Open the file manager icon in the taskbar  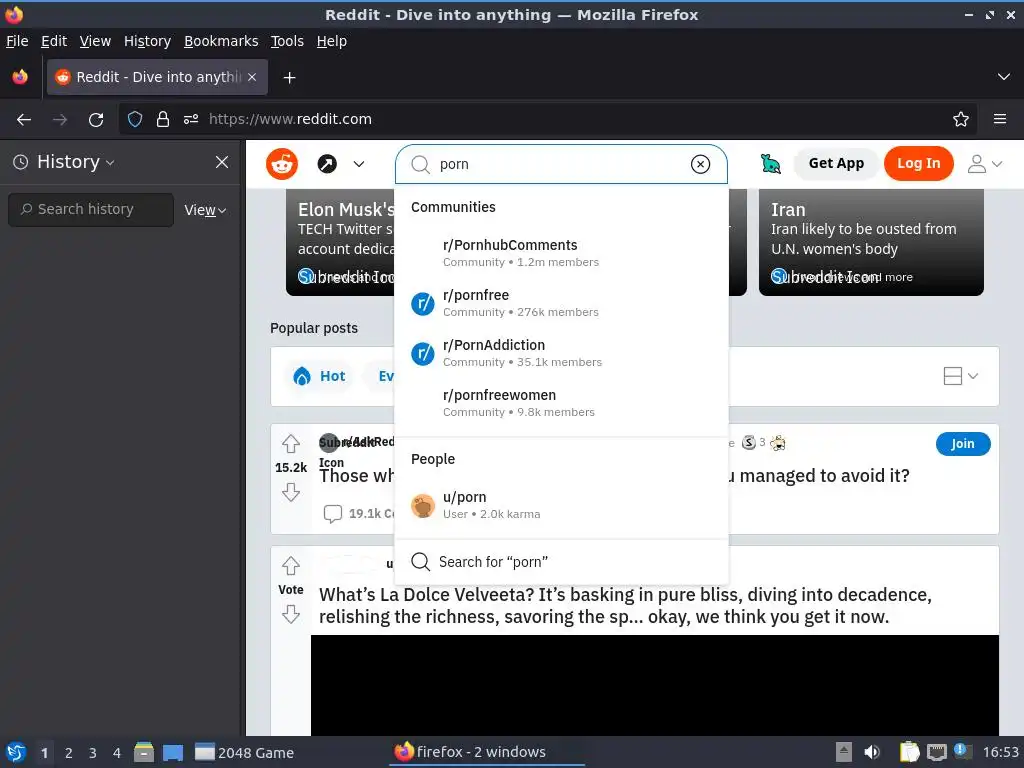pos(144,753)
